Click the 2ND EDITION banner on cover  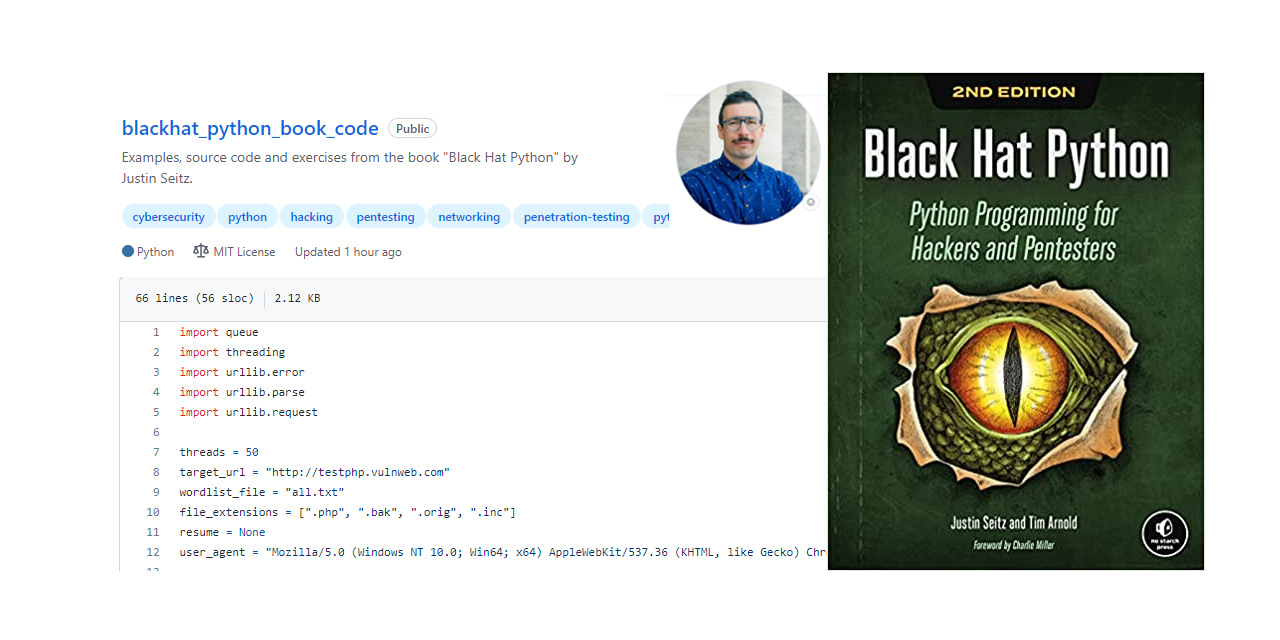[1013, 92]
